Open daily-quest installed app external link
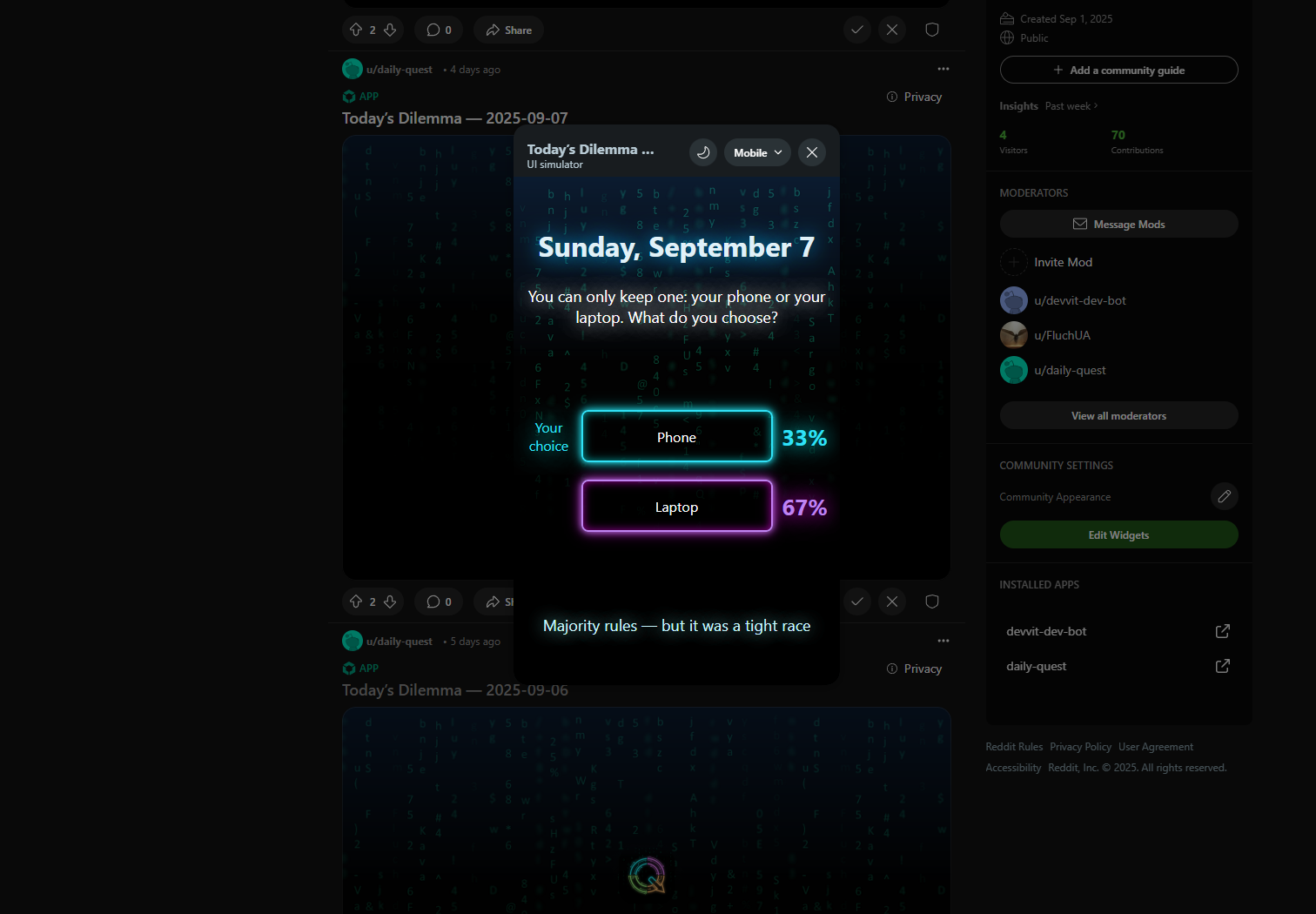The image size is (1316, 914). coord(1222,666)
